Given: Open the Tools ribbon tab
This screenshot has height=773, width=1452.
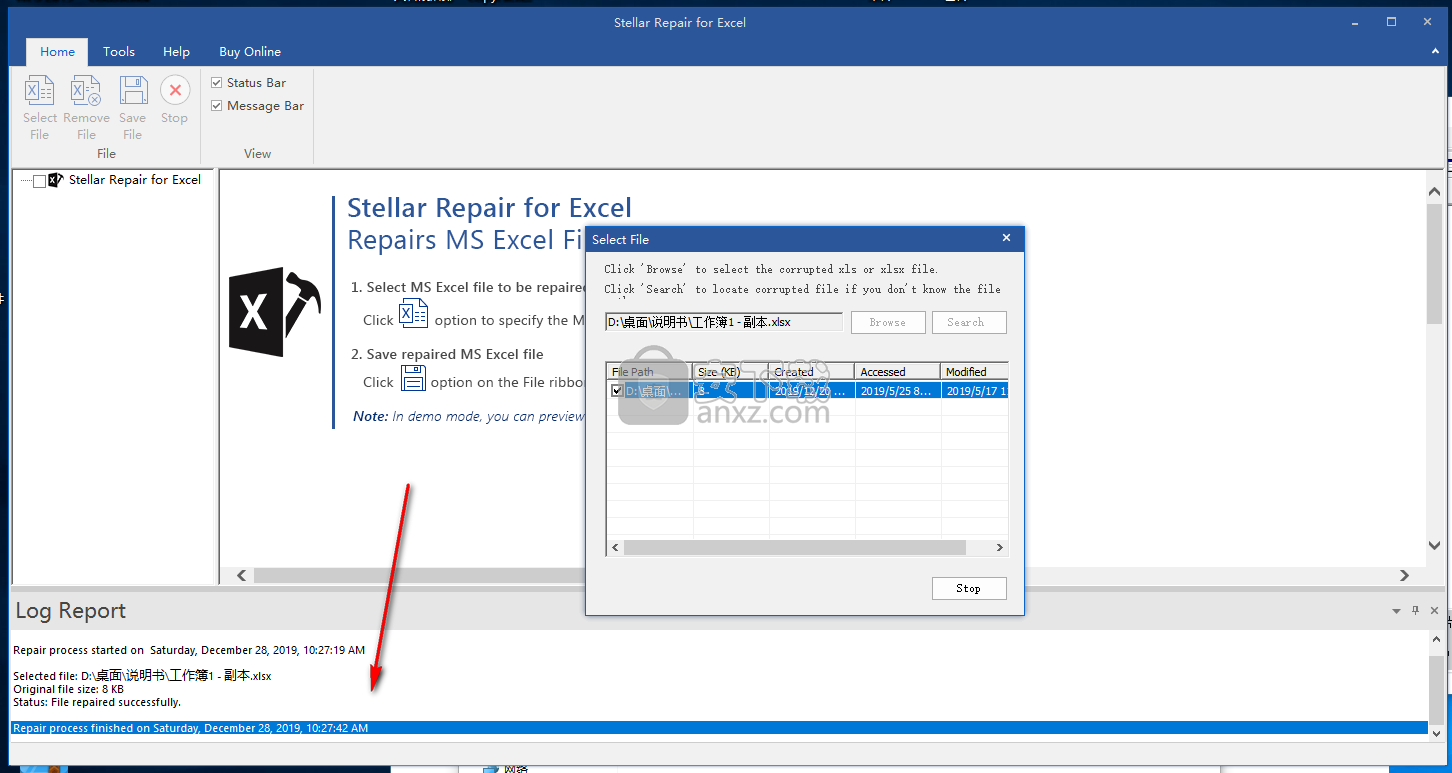Looking at the screenshot, I should pyautogui.click(x=119, y=52).
